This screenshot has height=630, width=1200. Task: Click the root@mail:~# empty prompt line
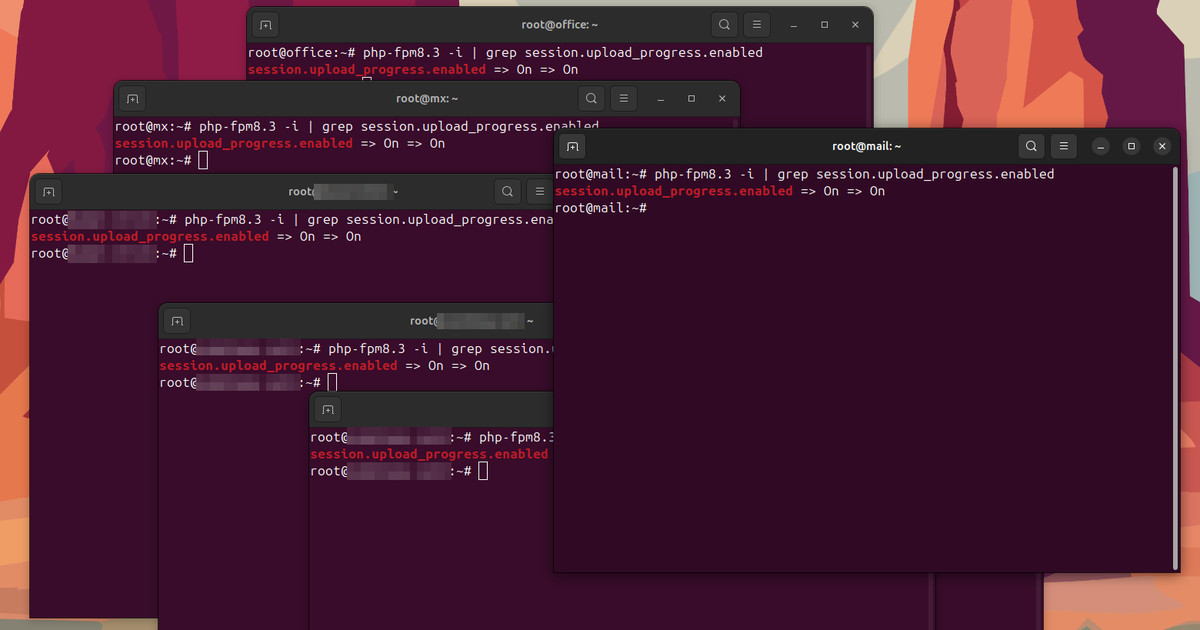601,208
